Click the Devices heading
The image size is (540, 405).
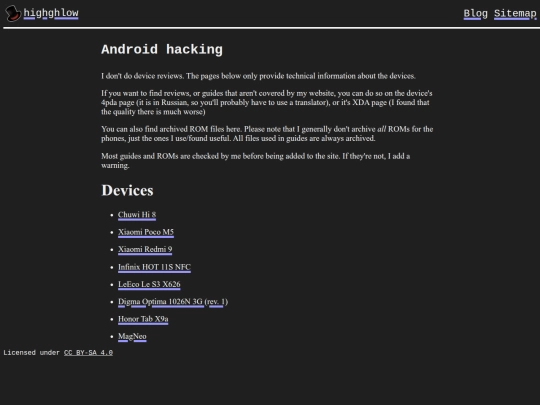(127, 190)
